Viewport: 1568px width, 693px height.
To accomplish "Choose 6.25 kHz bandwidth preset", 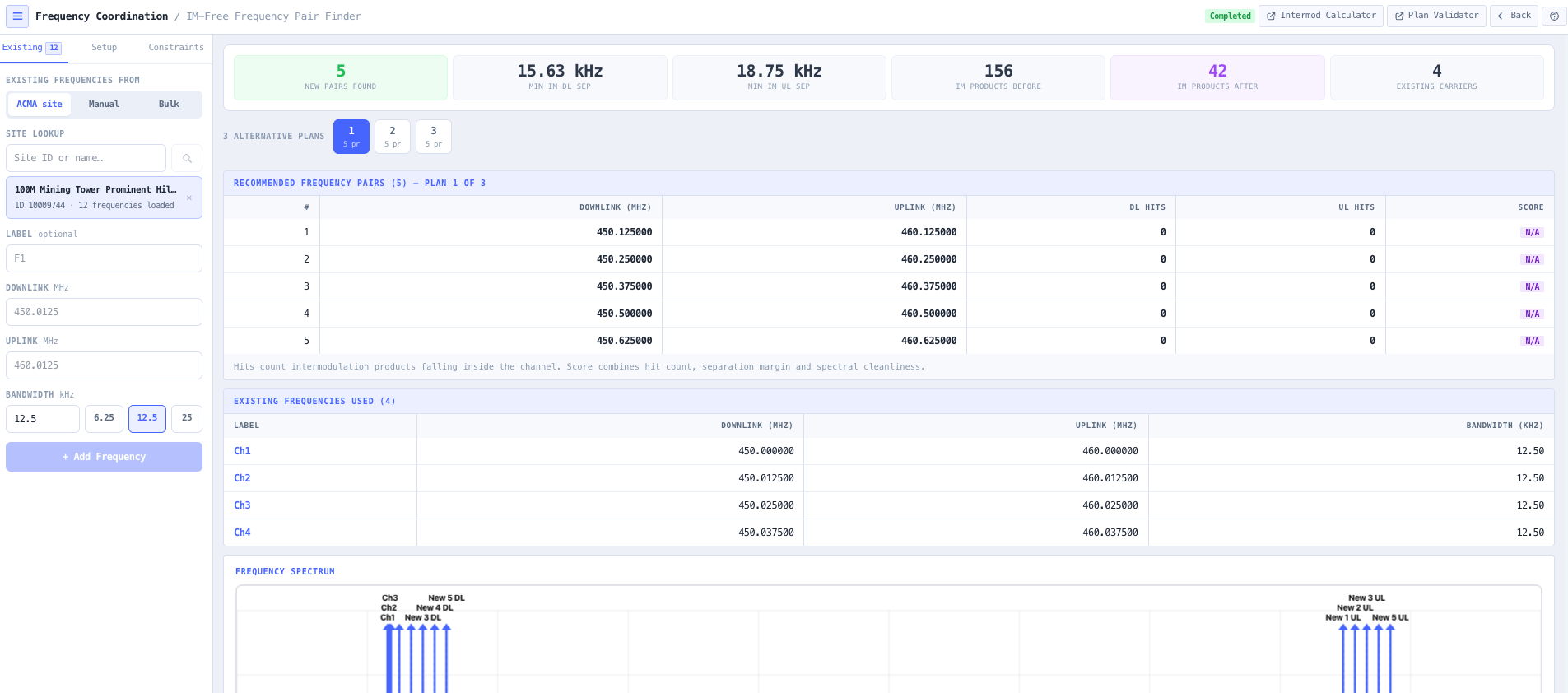I will 104,418.
